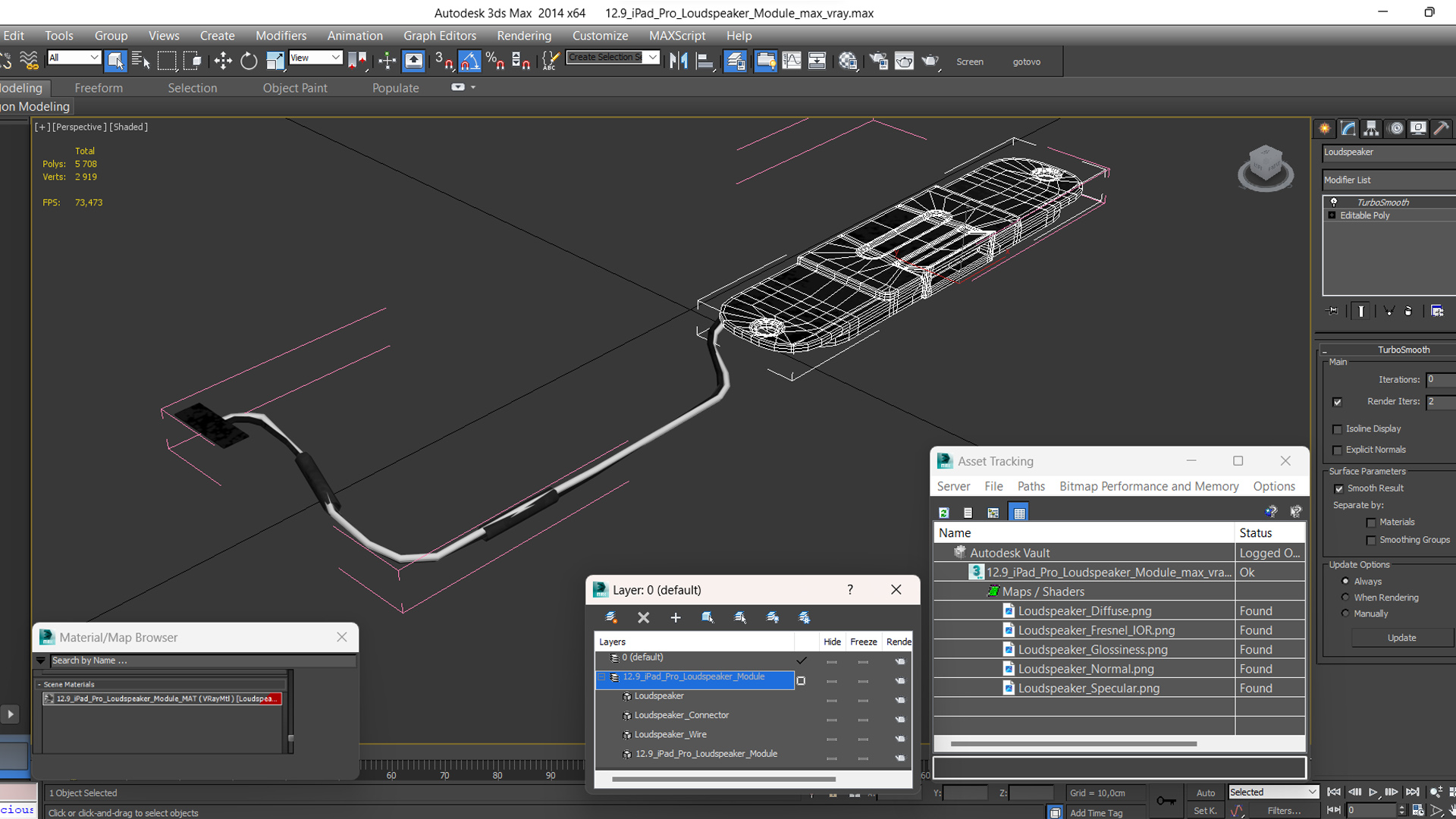
Task: Enable Isoline Display checkbox
Action: (x=1338, y=429)
